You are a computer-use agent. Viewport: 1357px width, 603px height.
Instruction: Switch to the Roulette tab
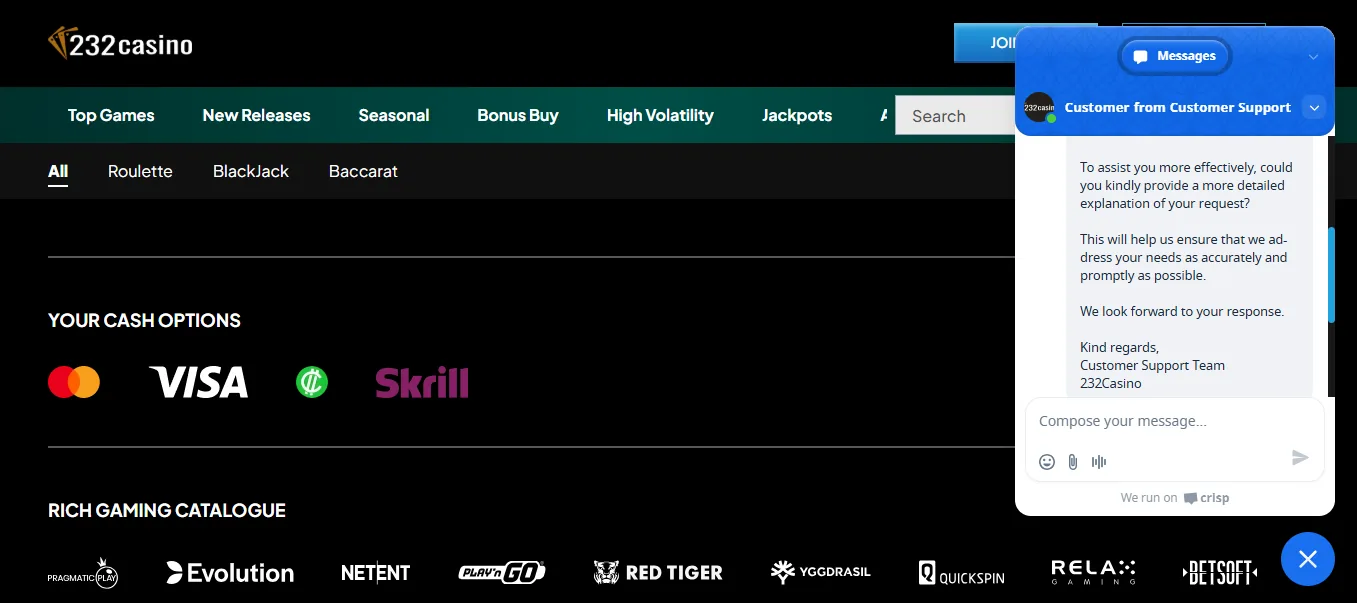[140, 171]
